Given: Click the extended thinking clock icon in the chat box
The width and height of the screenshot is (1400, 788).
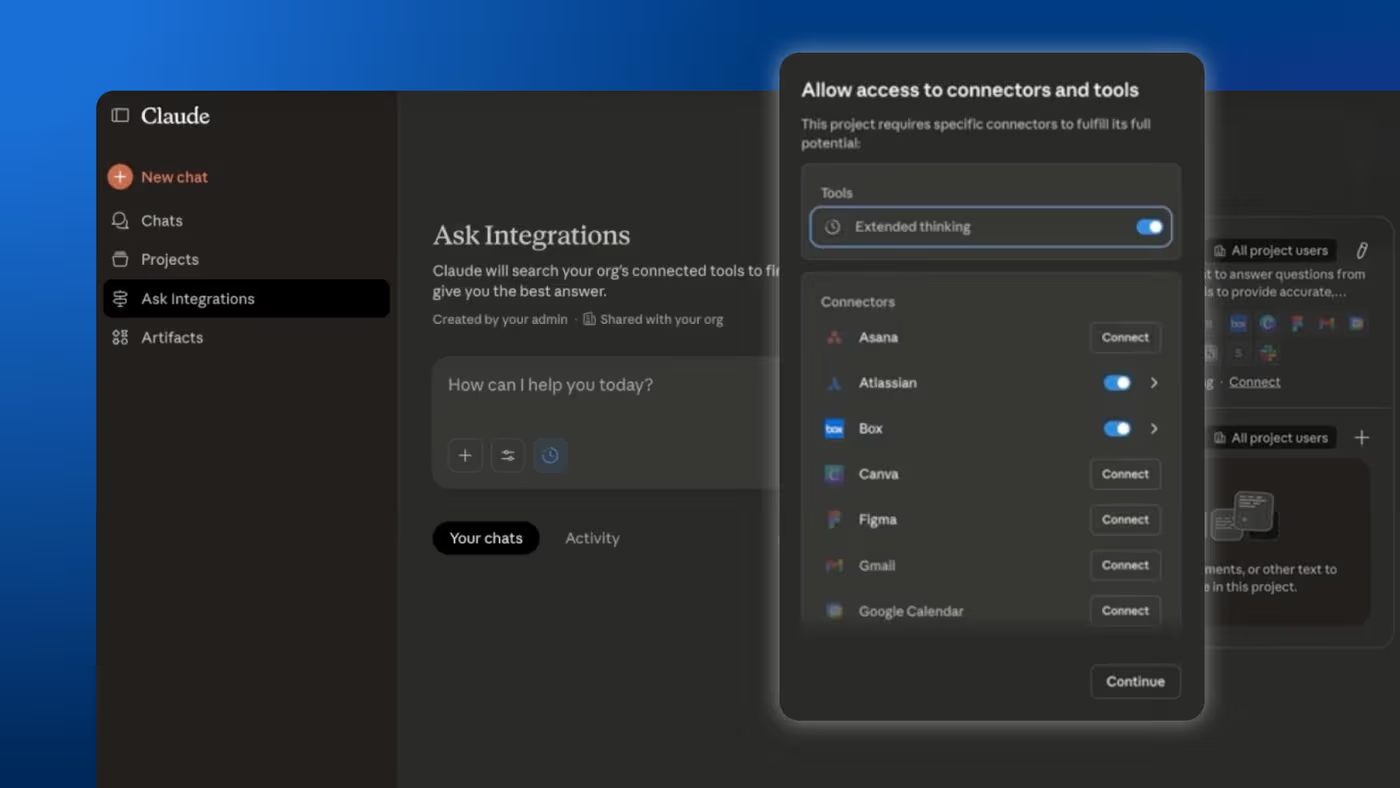Looking at the screenshot, I should click(x=550, y=456).
